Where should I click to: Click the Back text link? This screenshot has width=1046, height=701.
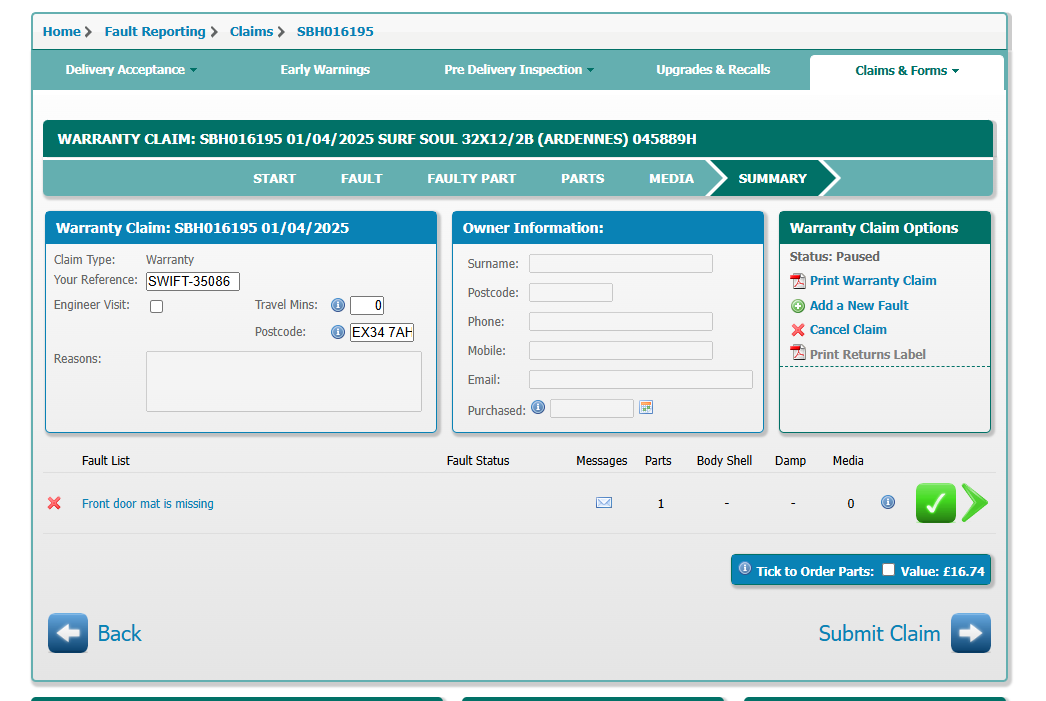[x=119, y=633]
